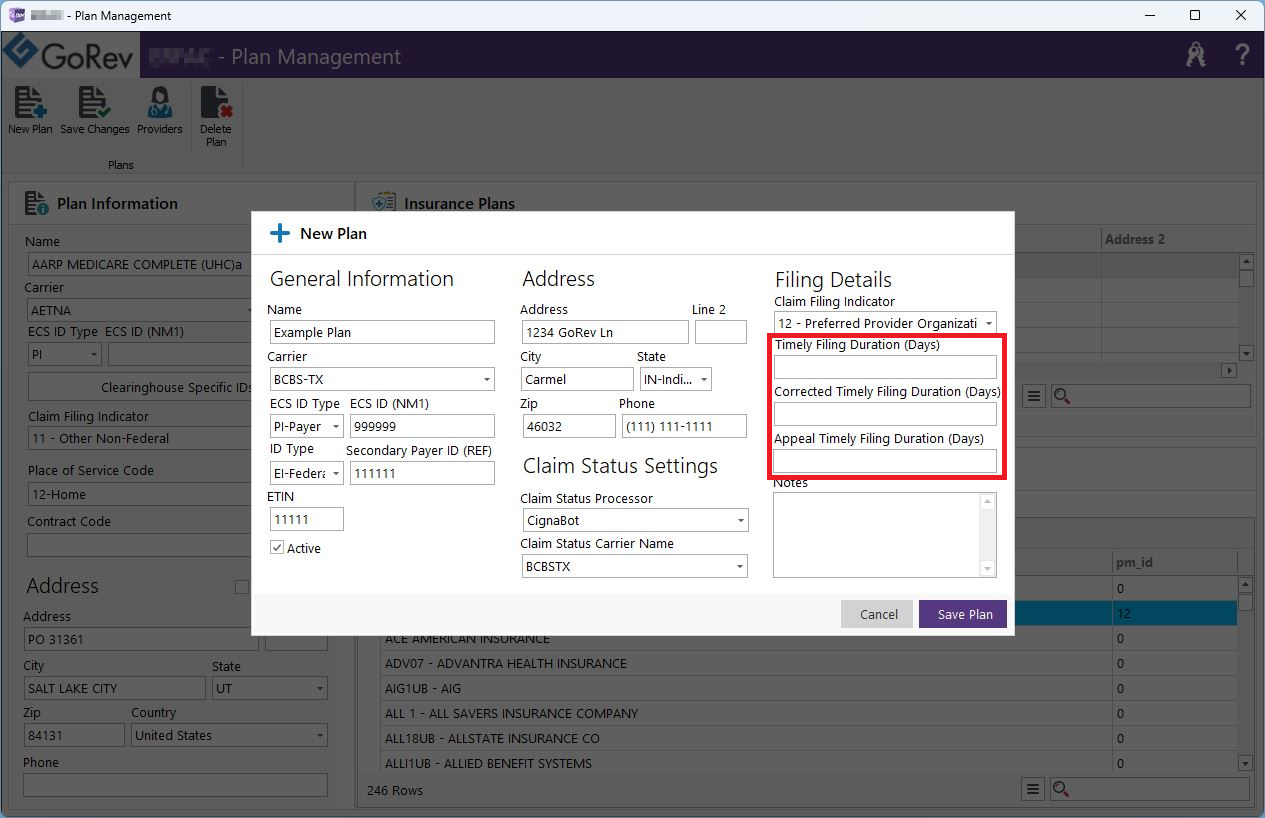1265x818 pixels.
Task: Select the ALLI1UB - ALLIED BENEFIT SYSTEMS row
Action: (809, 763)
